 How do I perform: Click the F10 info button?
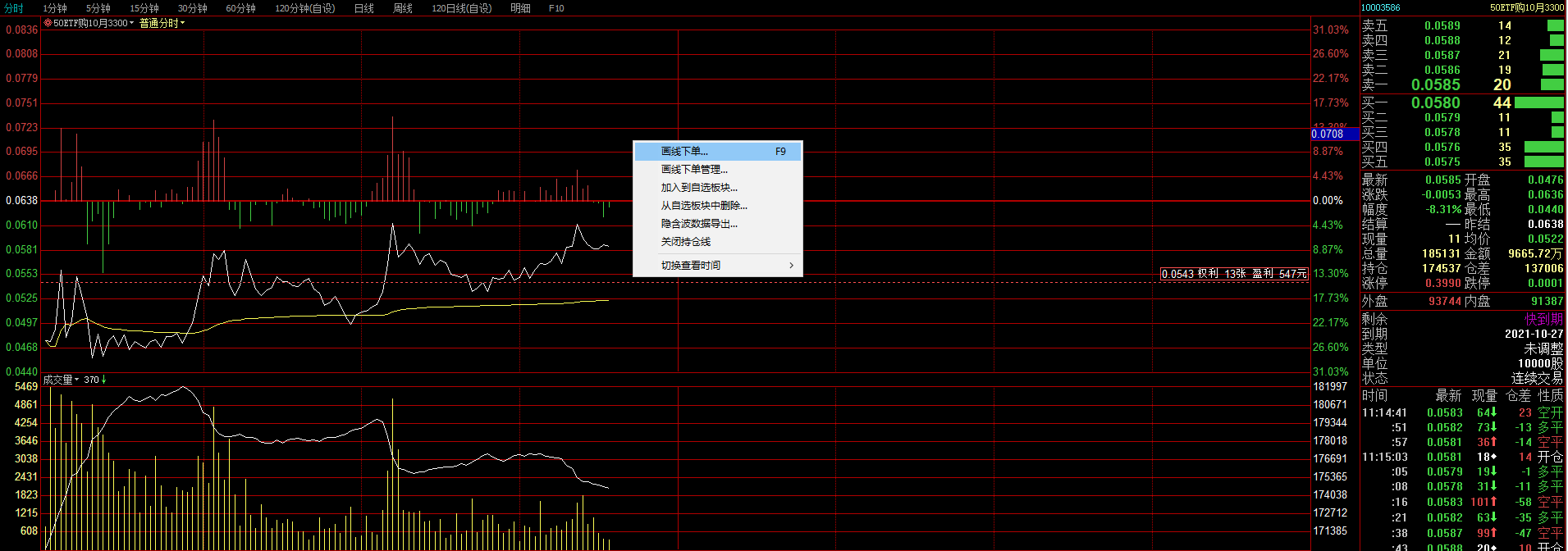(x=556, y=8)
